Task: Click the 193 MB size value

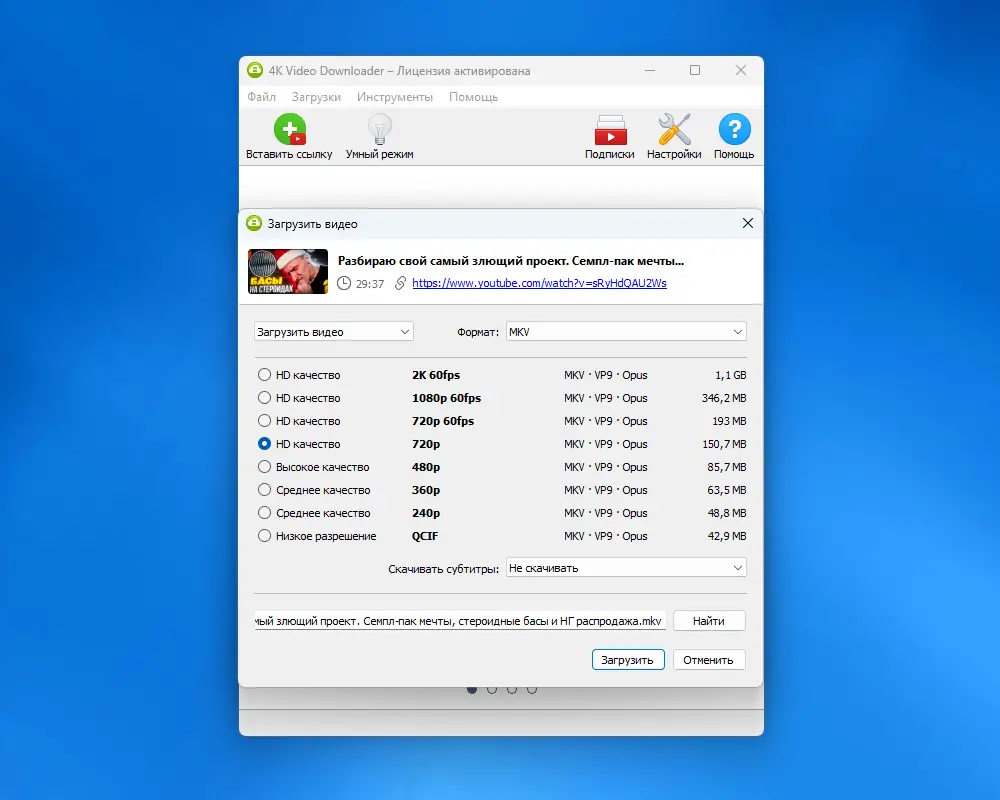Action: tap(729, 421)
